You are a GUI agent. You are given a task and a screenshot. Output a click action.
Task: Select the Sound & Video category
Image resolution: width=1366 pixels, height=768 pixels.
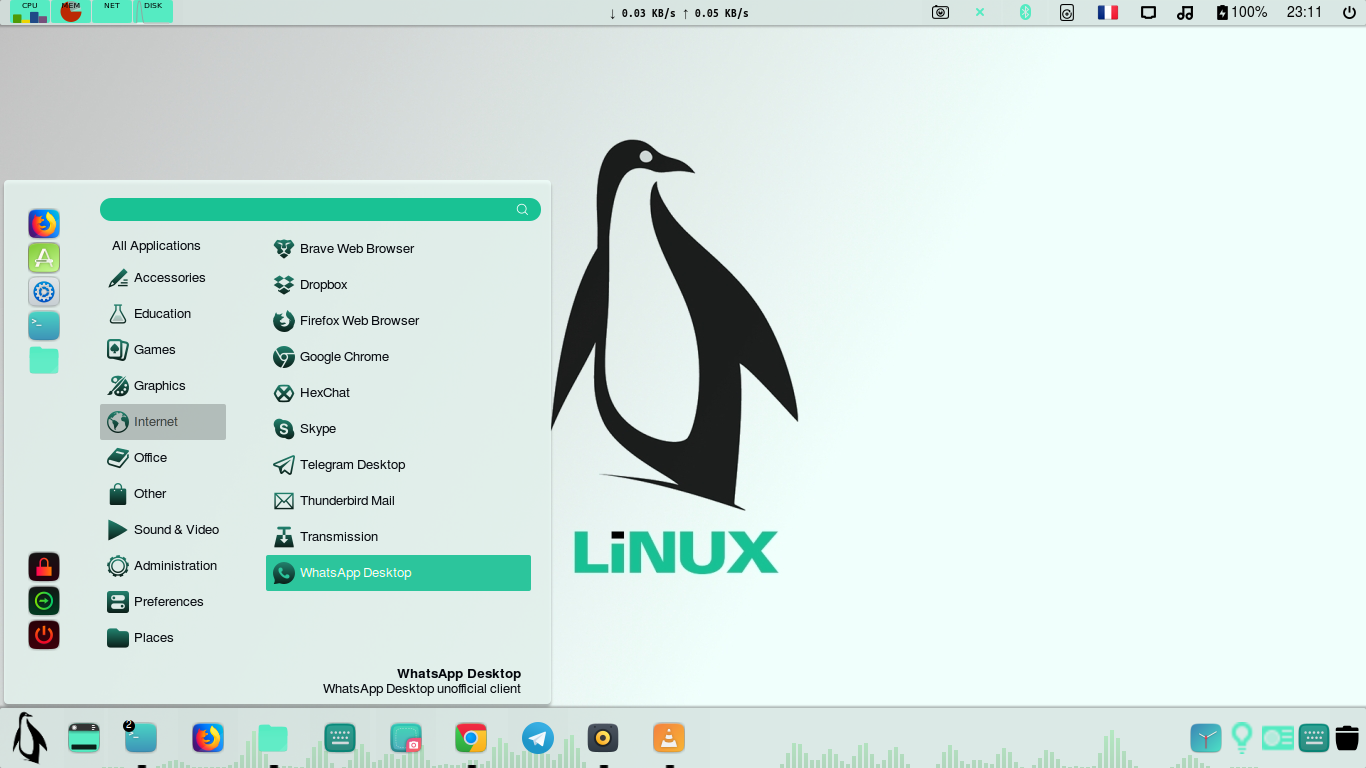(163, 530)
